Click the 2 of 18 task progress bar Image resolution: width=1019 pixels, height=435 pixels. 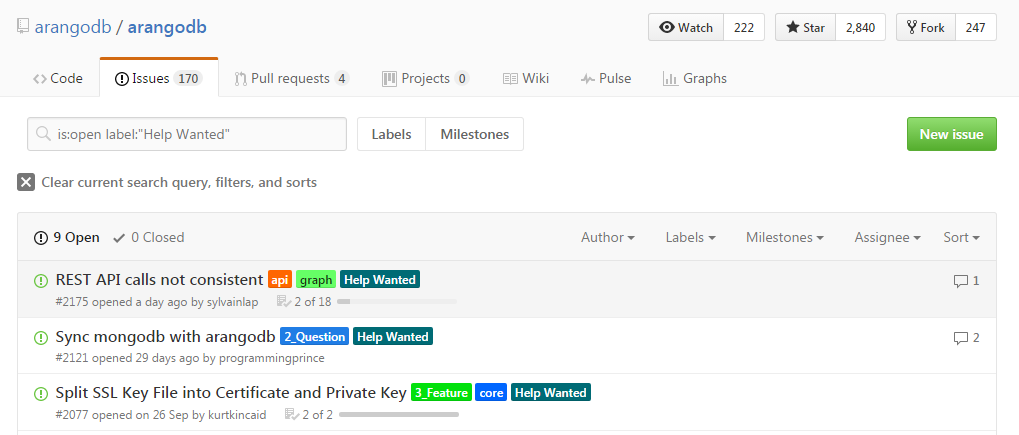pyautogui.click(x=396, y=302)
